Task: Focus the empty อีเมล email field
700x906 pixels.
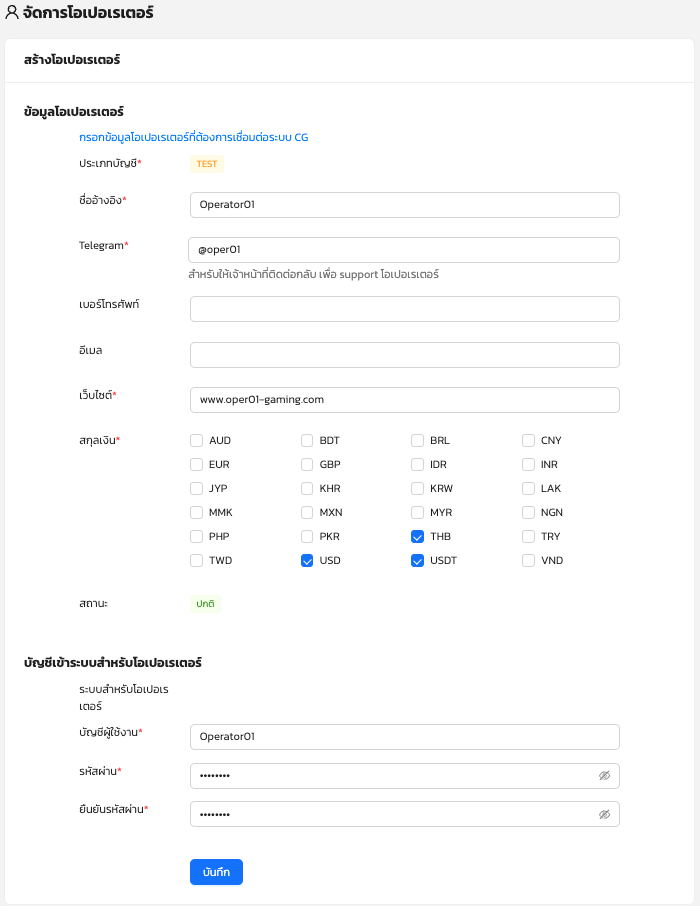Action: pos(404,355)
